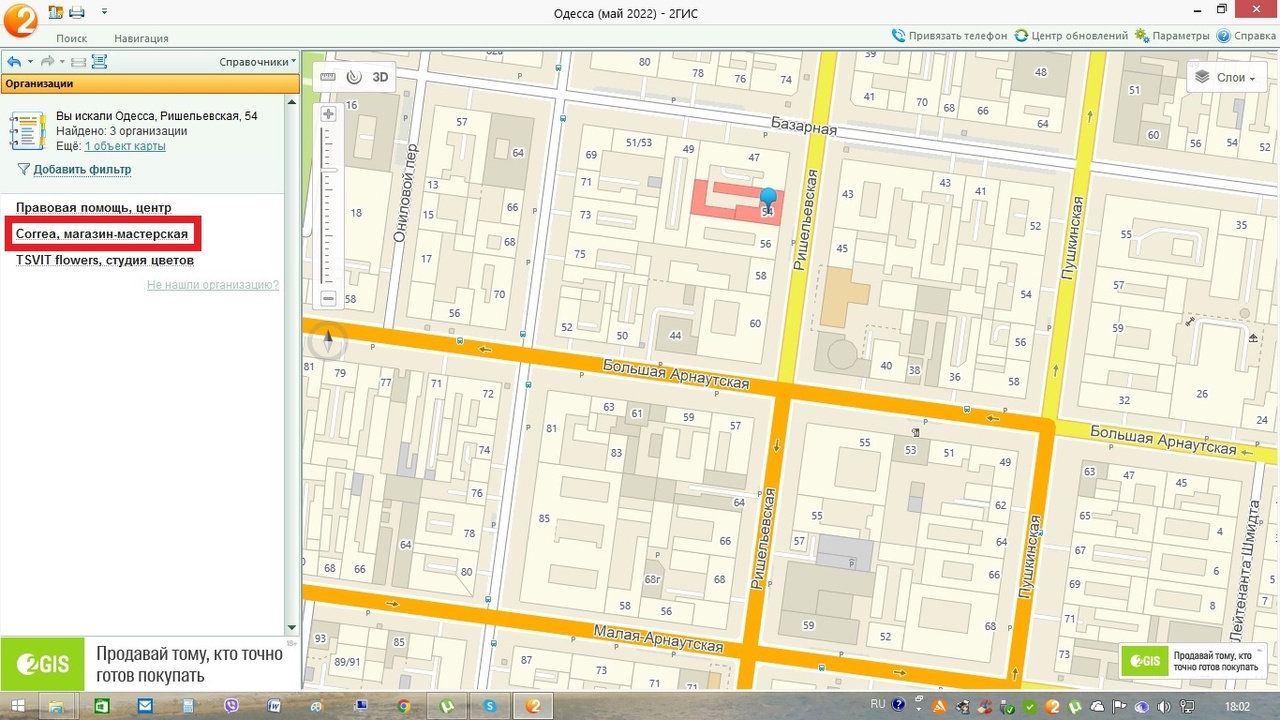Toggle 3D map view
Screen dimensions: 1280x720
pyautogui.click(x=380, y=76)
